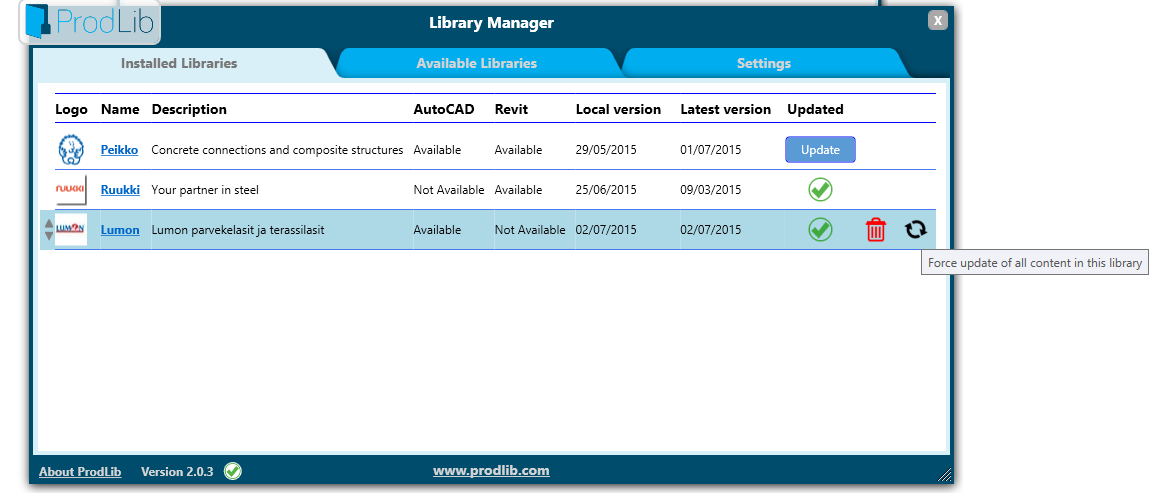Click the Latest version column header

pyautogui.click(x=725, y=109)
